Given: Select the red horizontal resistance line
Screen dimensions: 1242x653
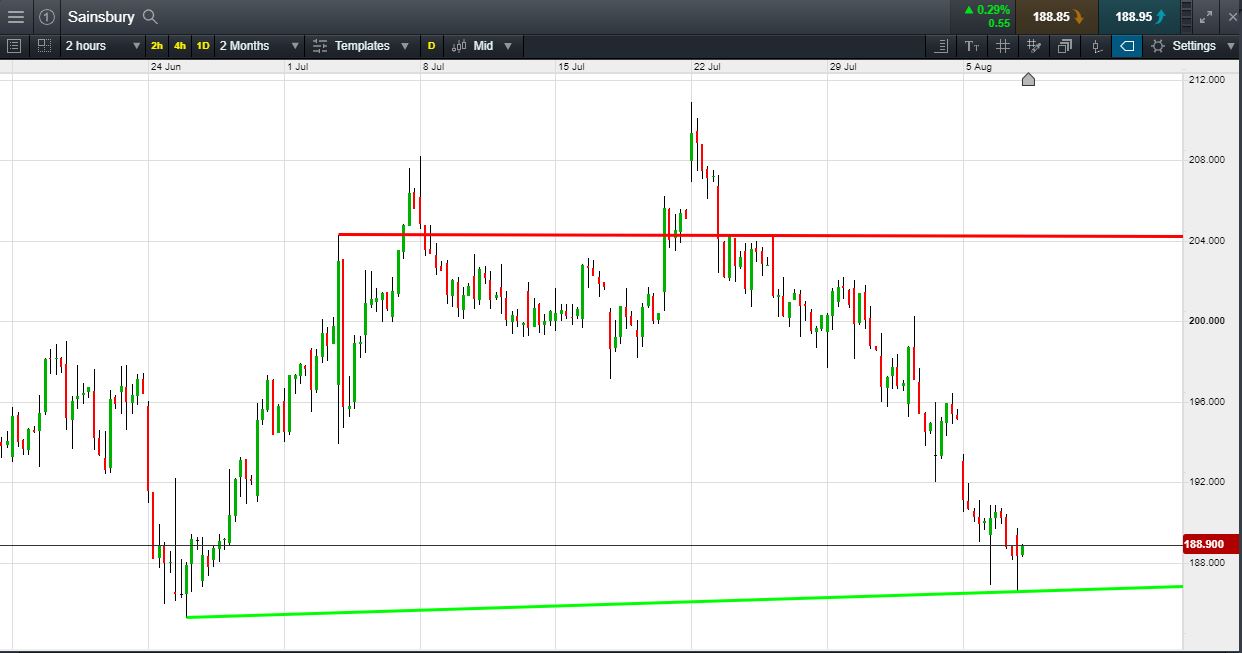Looking at the screenshot, I should (x=760, y=236).
